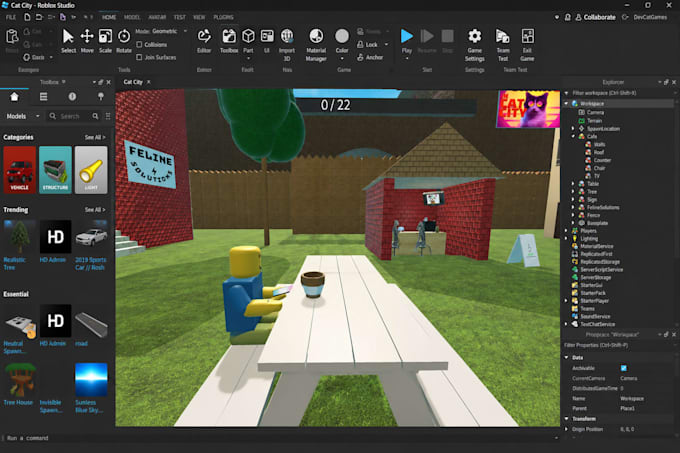Click the Color tool swatch
680x453 pixels.
[x=342, y=36]
